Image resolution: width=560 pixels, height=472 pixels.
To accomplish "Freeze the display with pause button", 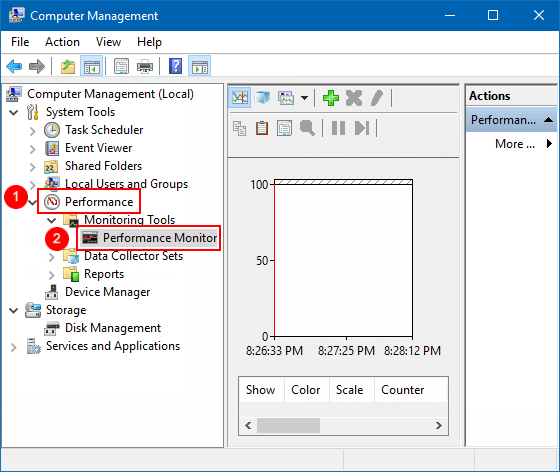I will tap(338, 128).
